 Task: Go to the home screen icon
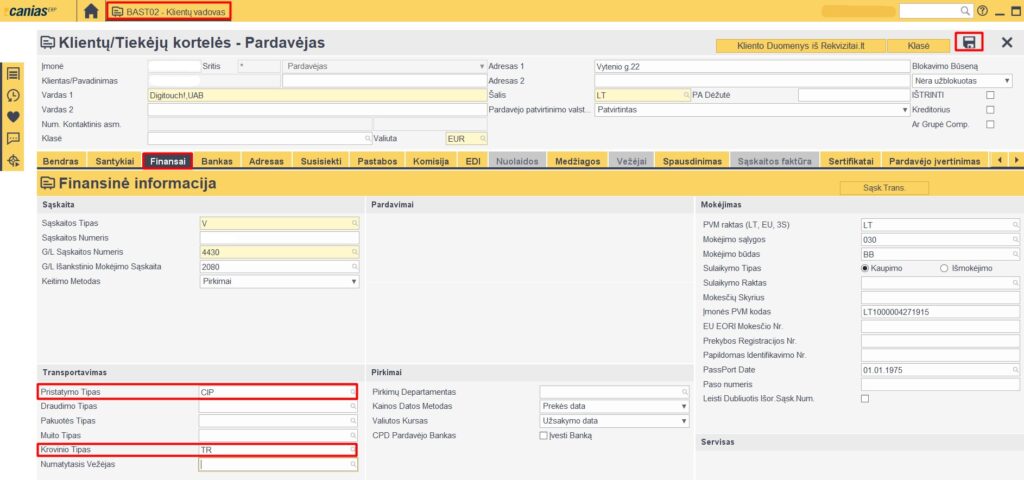91,11
